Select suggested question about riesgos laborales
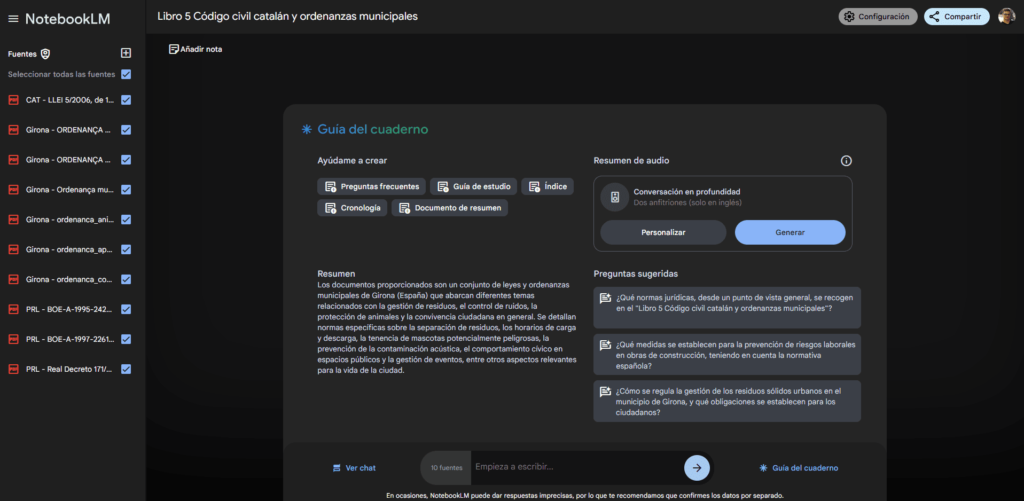 tap(727, 355)
